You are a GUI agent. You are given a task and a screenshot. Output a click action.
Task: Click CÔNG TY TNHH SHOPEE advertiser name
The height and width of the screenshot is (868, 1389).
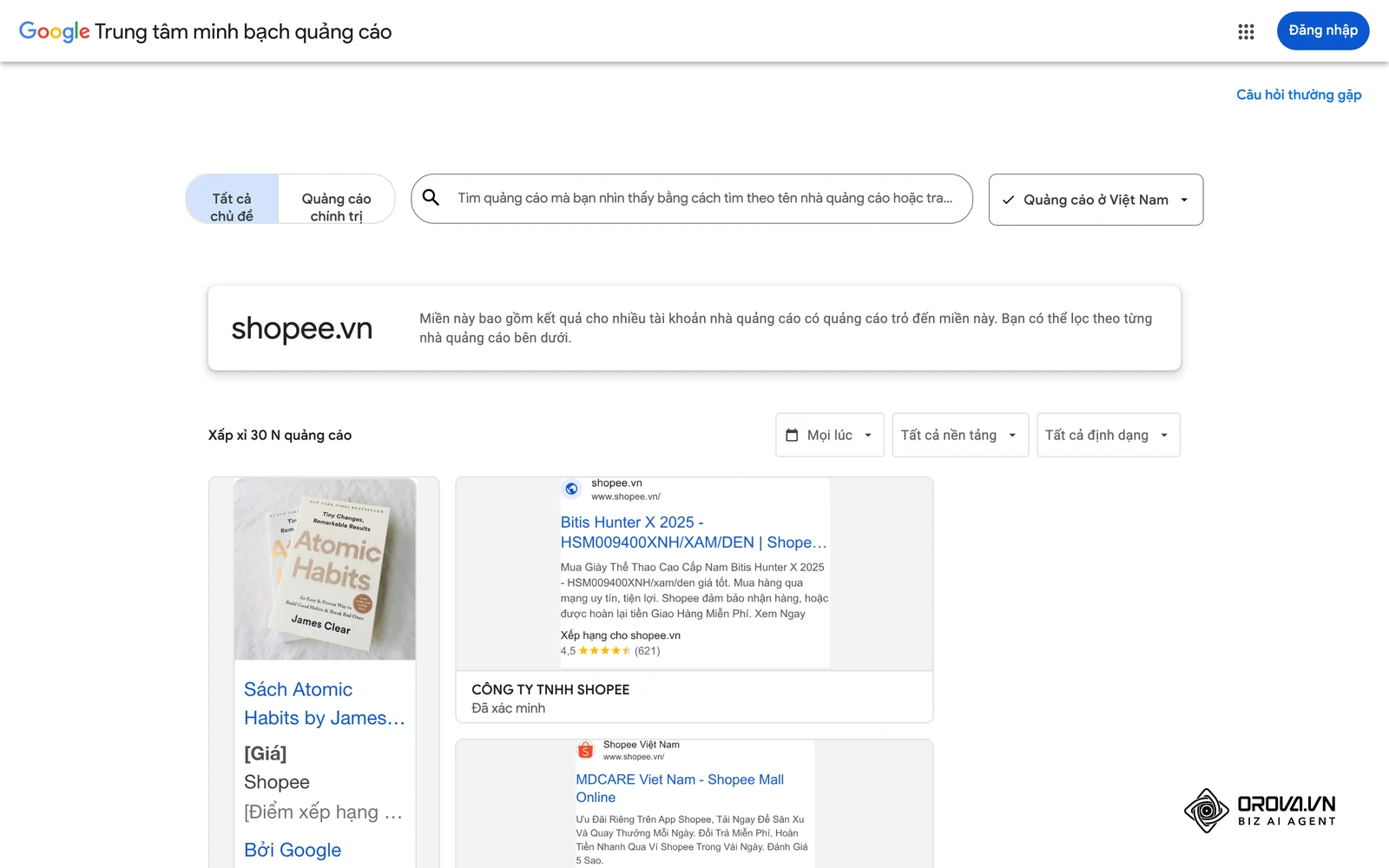click(550, 689)
